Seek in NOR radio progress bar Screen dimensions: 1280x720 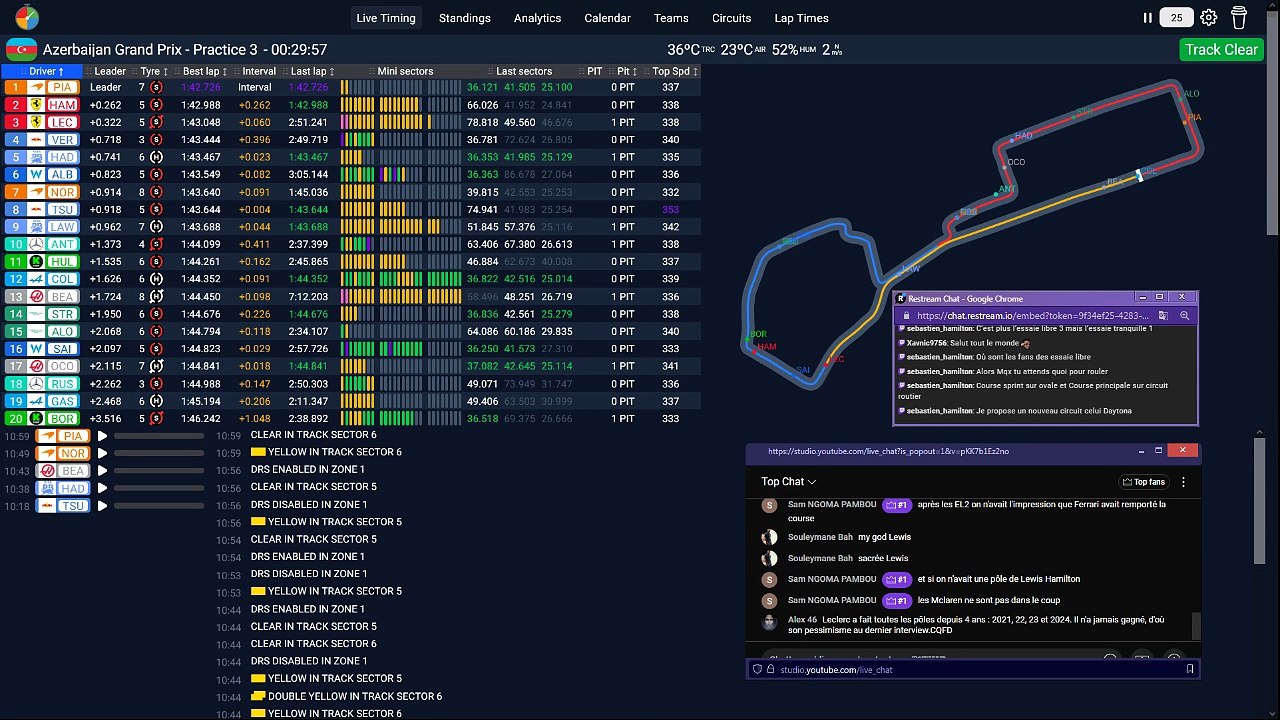point(158,453)
